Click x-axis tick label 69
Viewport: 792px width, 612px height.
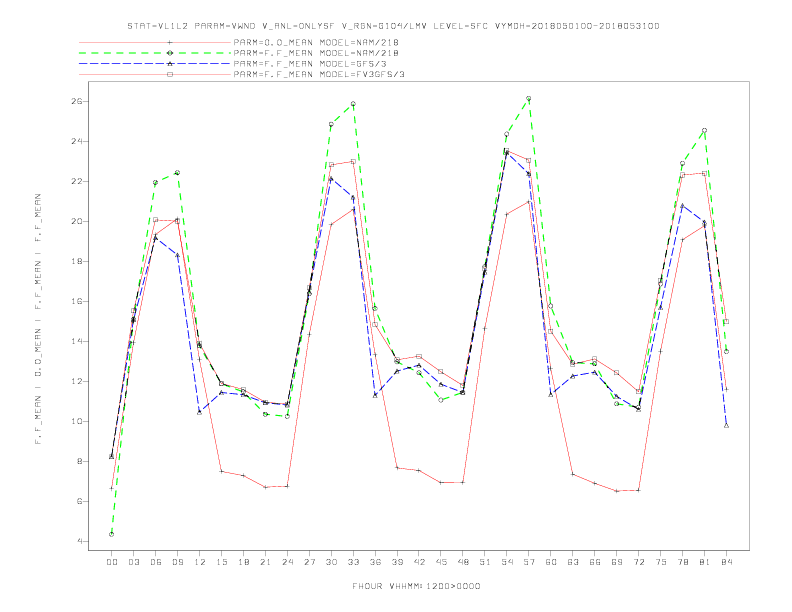(x=617, y=562)
